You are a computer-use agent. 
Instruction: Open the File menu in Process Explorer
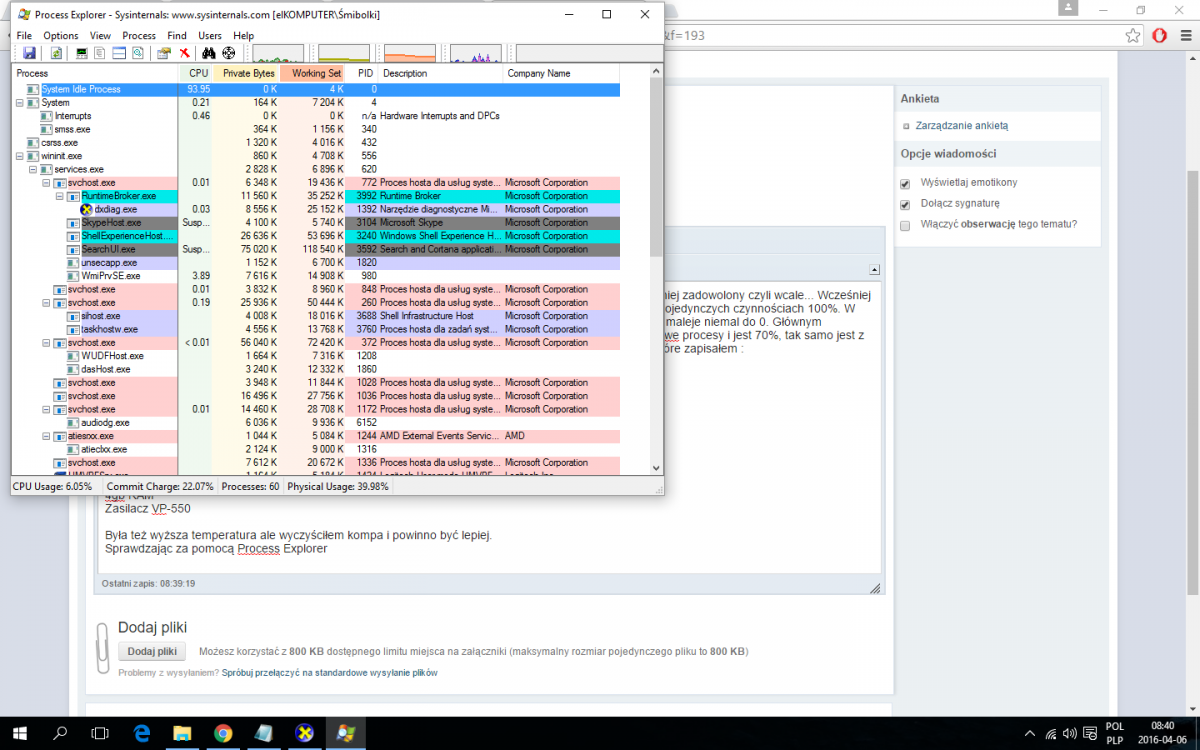(x=24, y=35)
